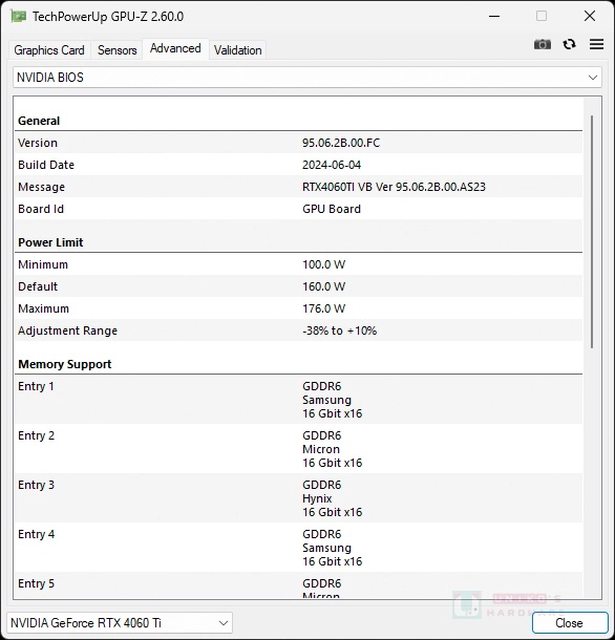The image size is (615, 640).
Task: Select the BIOS Version row
Action: tap(298, 143)
